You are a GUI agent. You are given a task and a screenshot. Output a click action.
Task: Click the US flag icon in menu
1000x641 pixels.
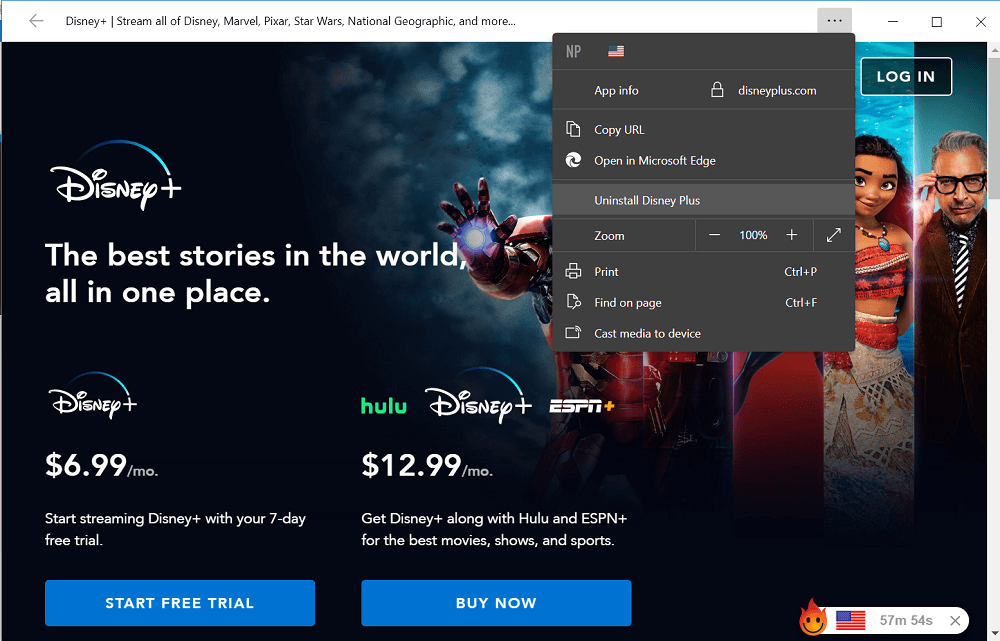point(616,51)
